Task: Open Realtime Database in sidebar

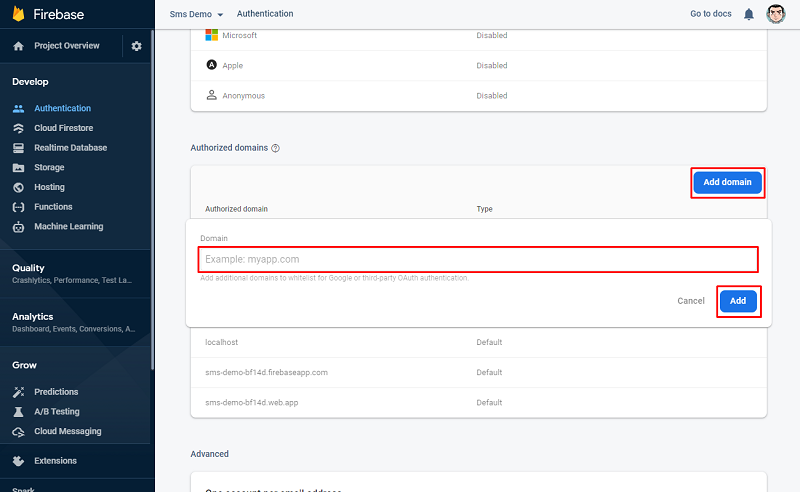Action: [x=70, y=148]
